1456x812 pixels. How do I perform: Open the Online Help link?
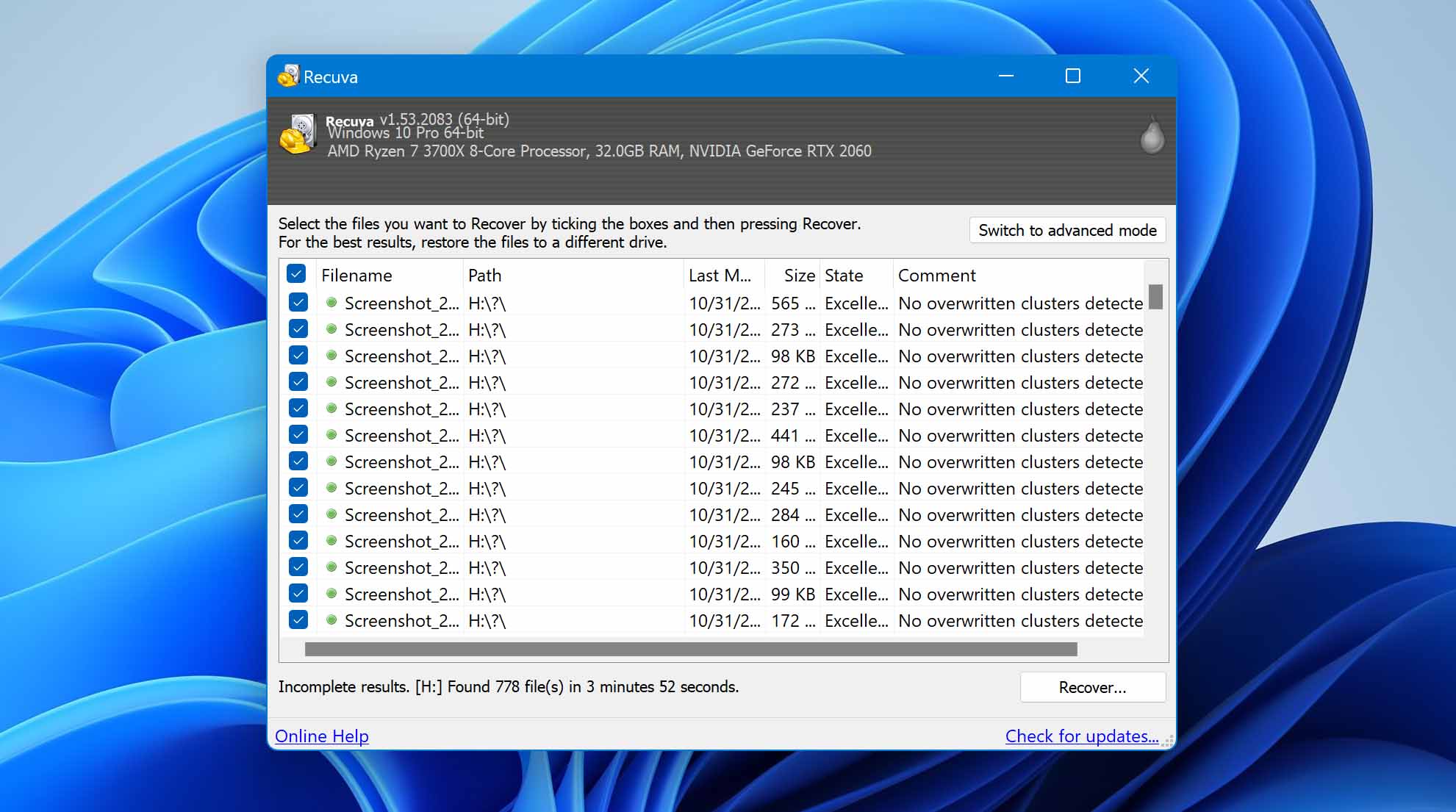(322, 736)
